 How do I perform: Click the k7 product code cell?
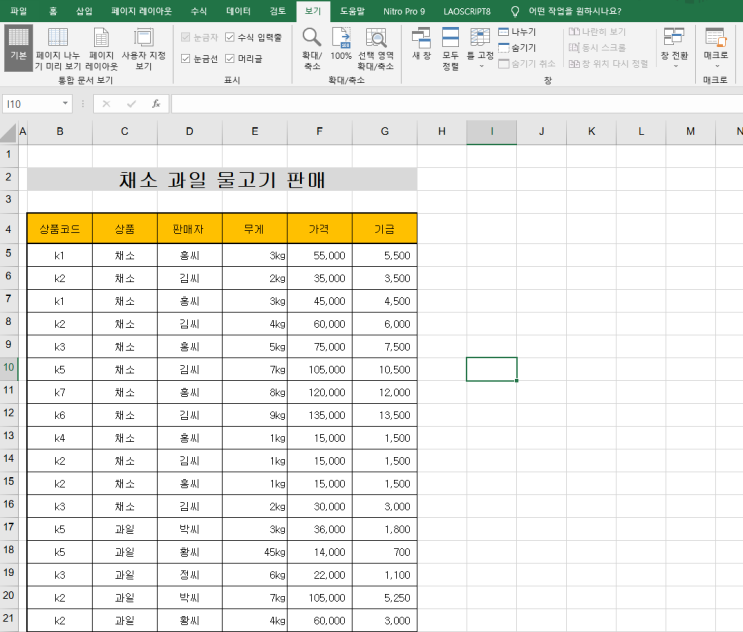[60, 392]
